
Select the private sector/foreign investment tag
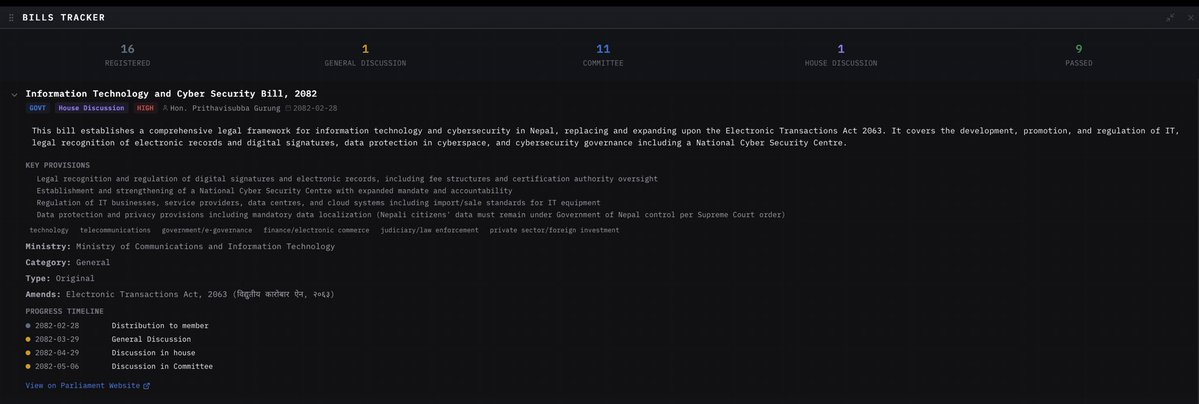(x=554, y=230)
